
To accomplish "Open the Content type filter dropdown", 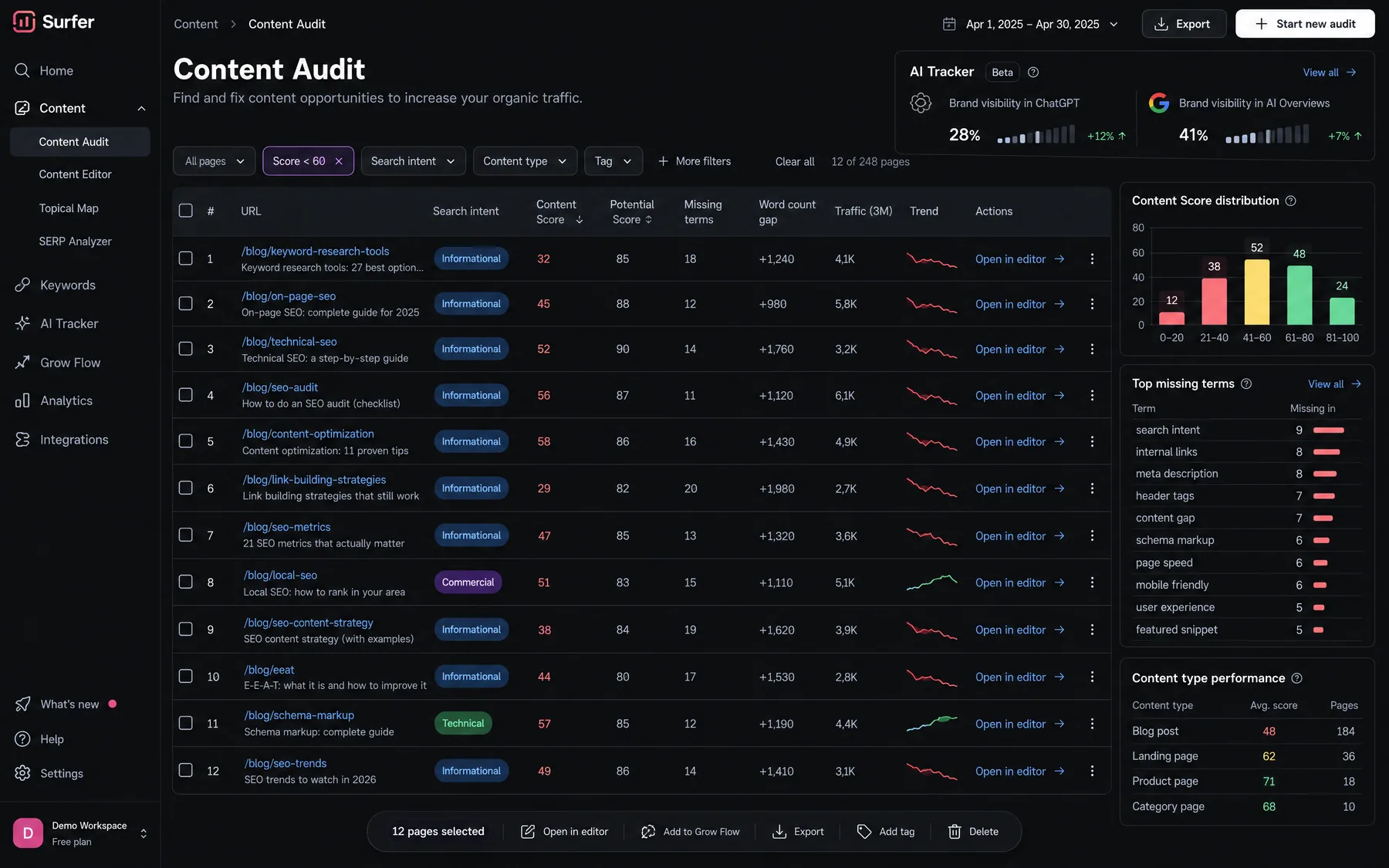I will pyautogui.click(x=525, y=161).
